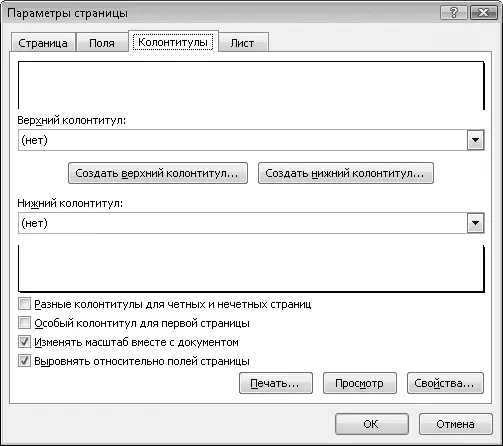Image resolution: width=503 pixels, height=446 pixels.
Task: Open Просмотр print preview button
Action: [360, 383]
